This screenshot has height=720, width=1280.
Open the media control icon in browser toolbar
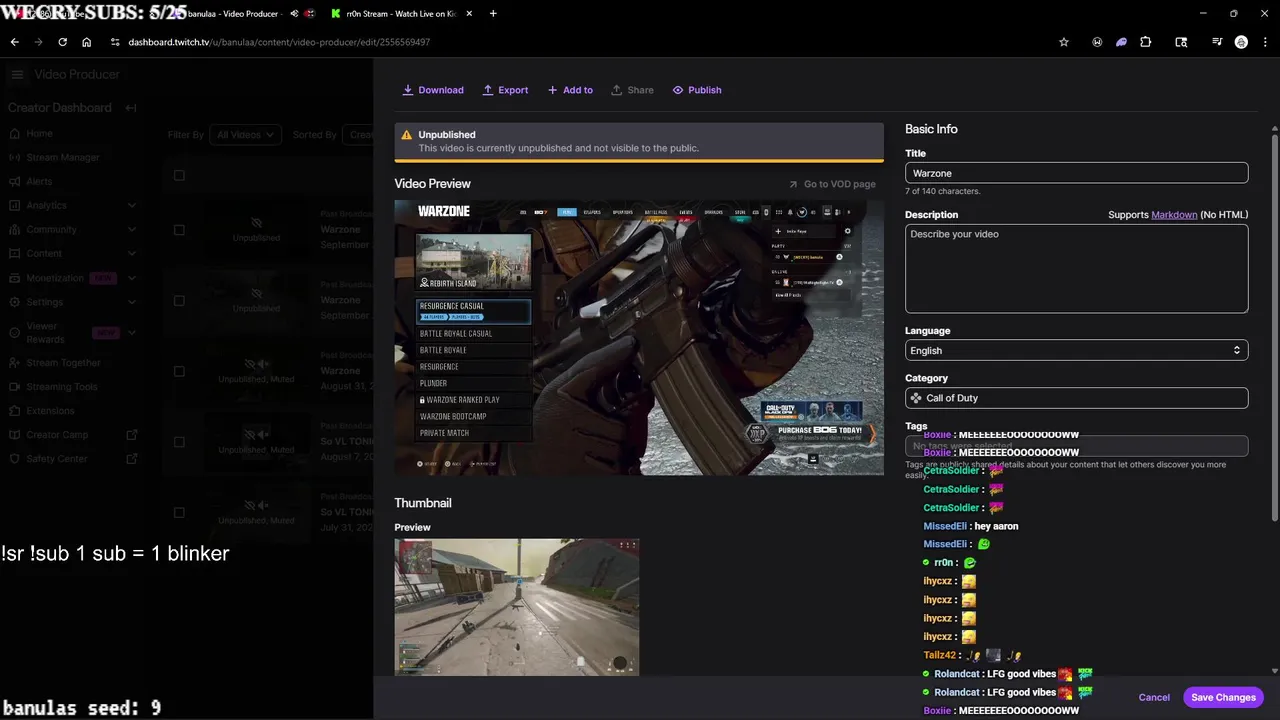[x=1217, y=42]
